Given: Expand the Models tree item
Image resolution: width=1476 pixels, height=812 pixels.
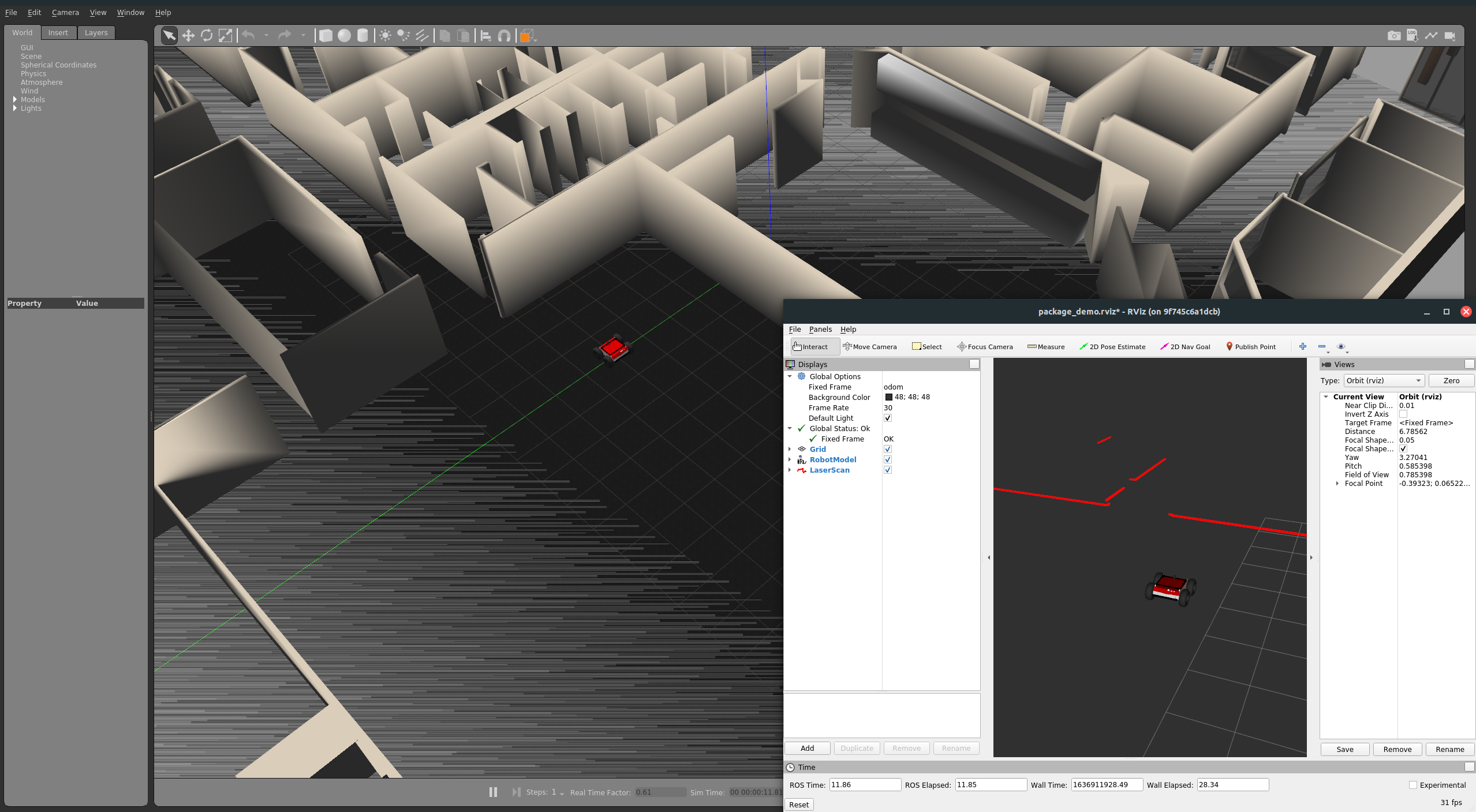Looking at the screenshot, I should 15,99.
